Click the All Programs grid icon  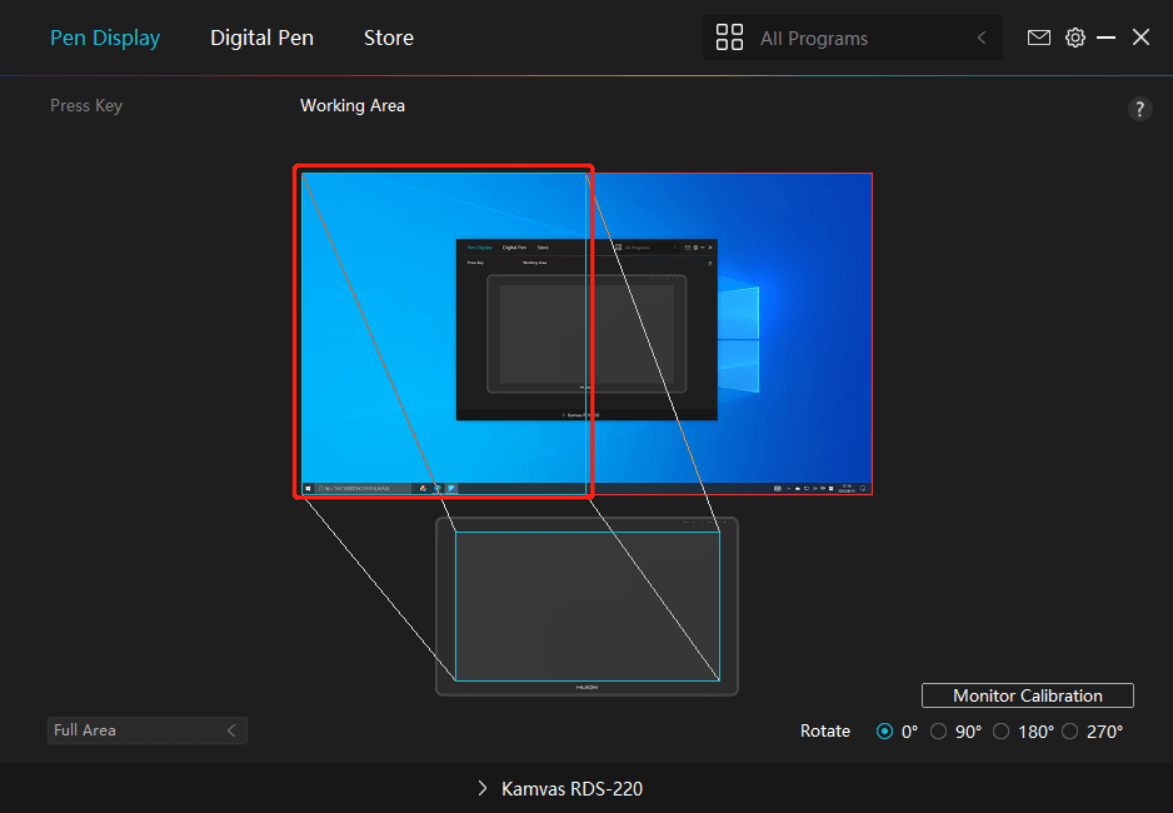click(729, 37)
